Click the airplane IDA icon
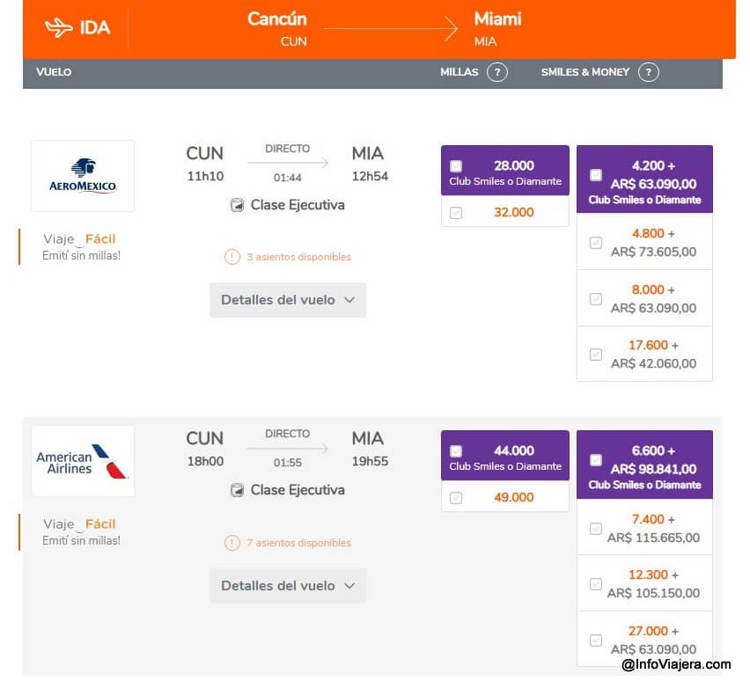This screenshot has width=750, height=688. coord(58,27)
